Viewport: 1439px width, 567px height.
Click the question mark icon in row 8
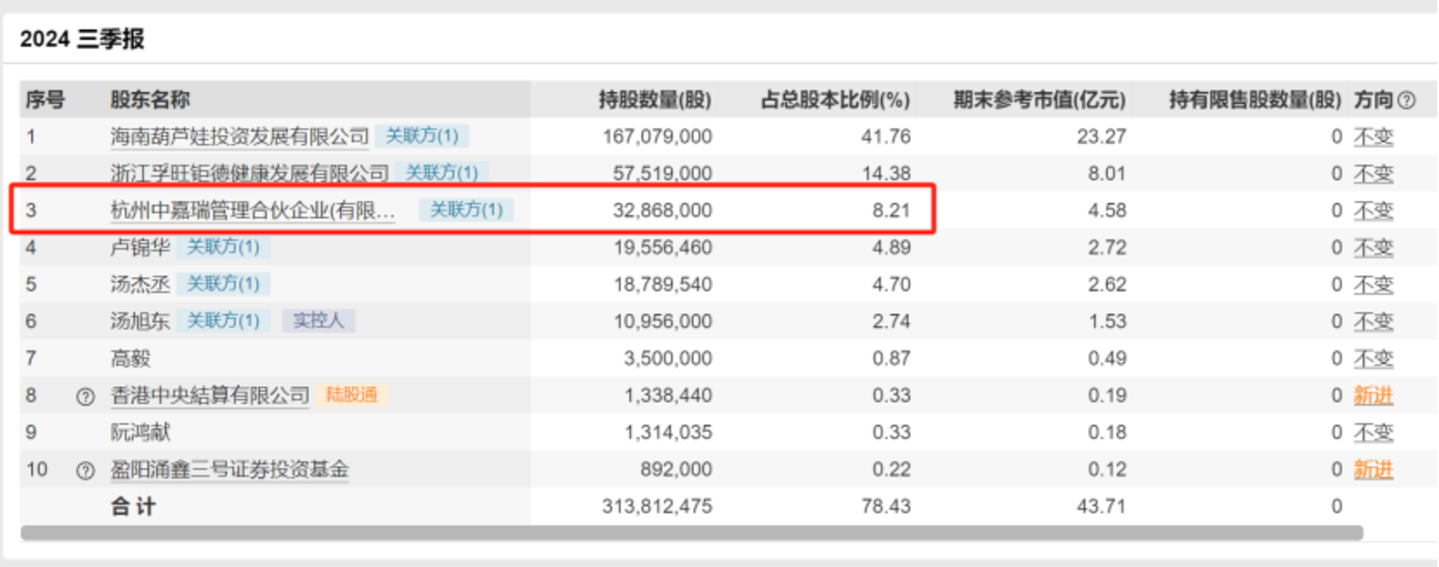pyautogui.click(x=86, y=396)
